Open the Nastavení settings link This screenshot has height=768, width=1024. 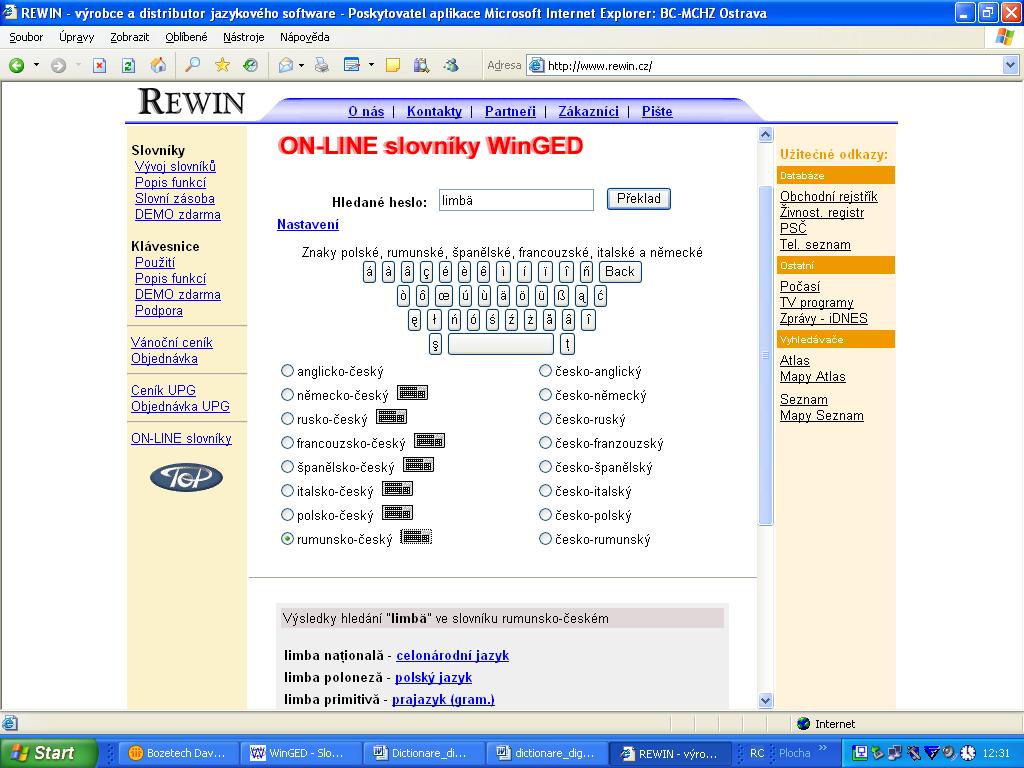click(308, 225)
